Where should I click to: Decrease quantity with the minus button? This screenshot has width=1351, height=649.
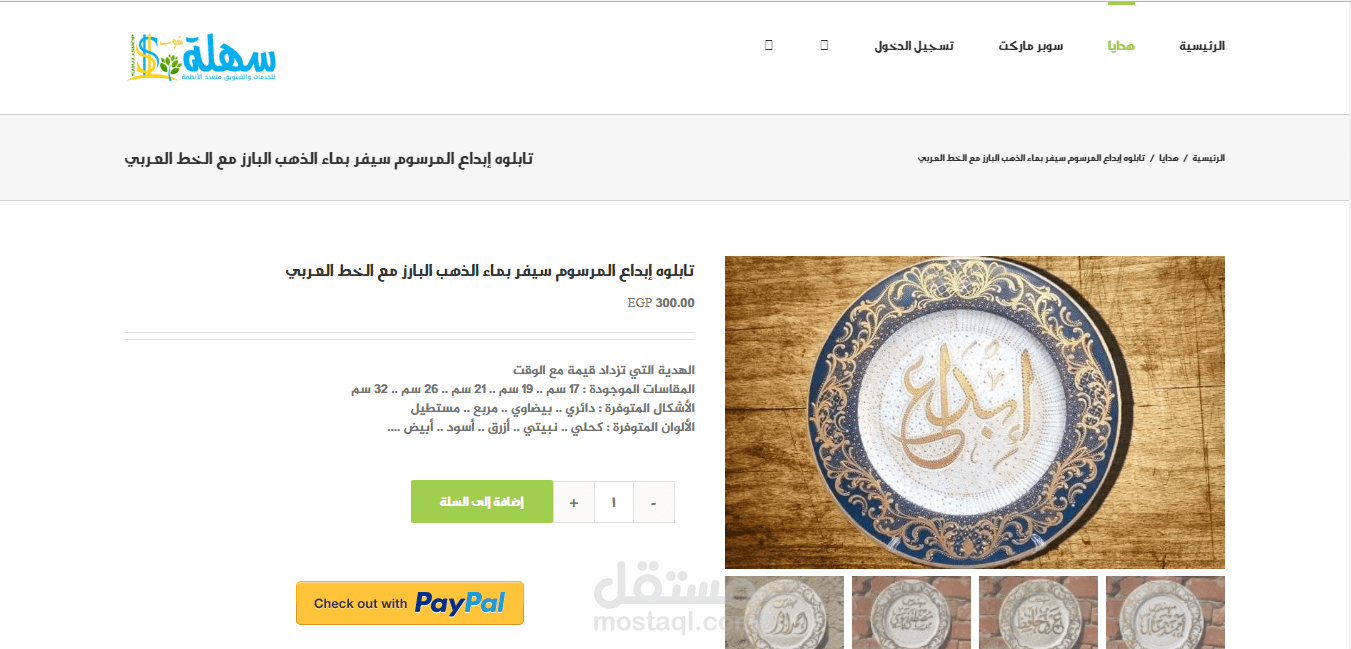pyautogui.click(x=654, y=502)
